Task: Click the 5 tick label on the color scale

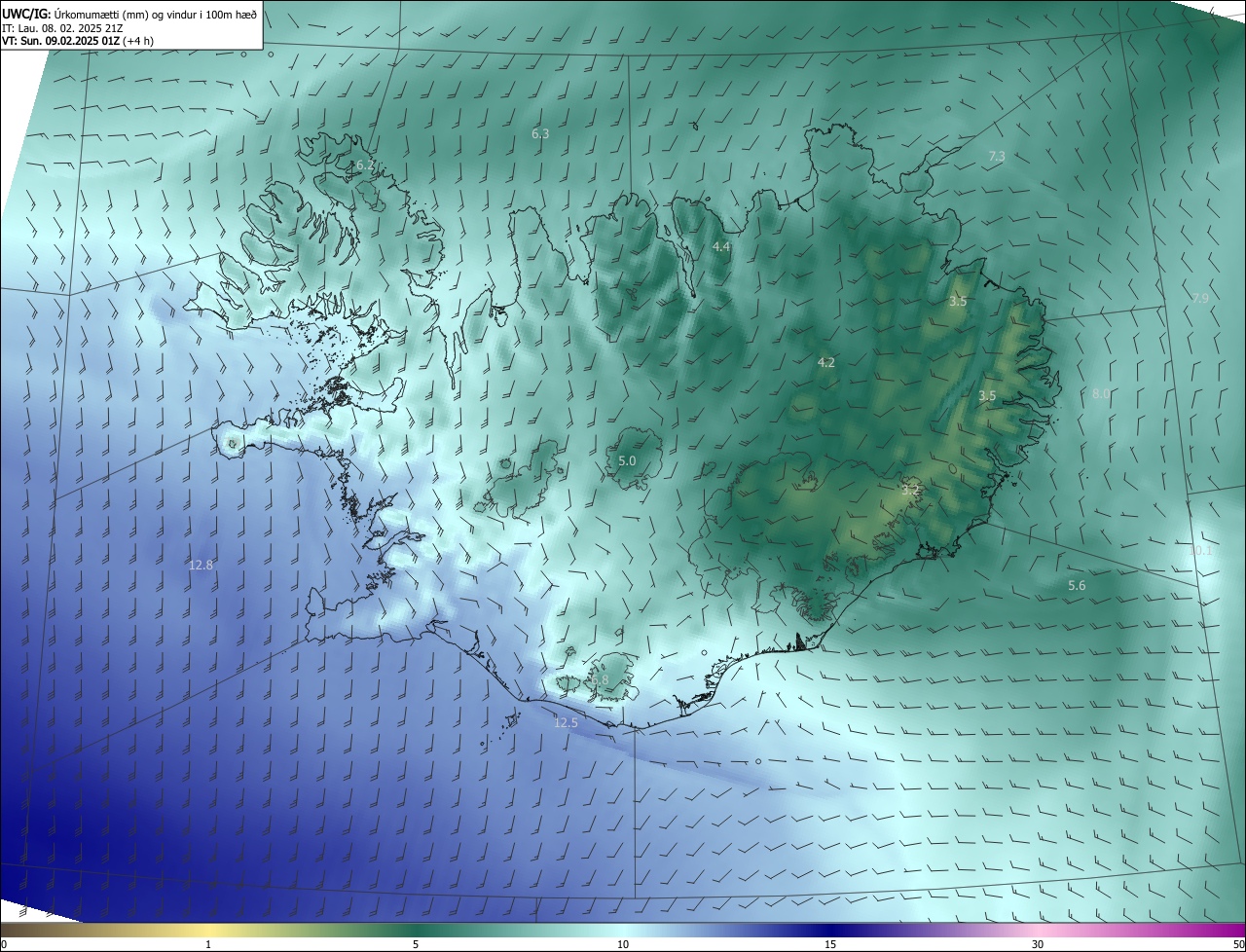Action: 416,944
